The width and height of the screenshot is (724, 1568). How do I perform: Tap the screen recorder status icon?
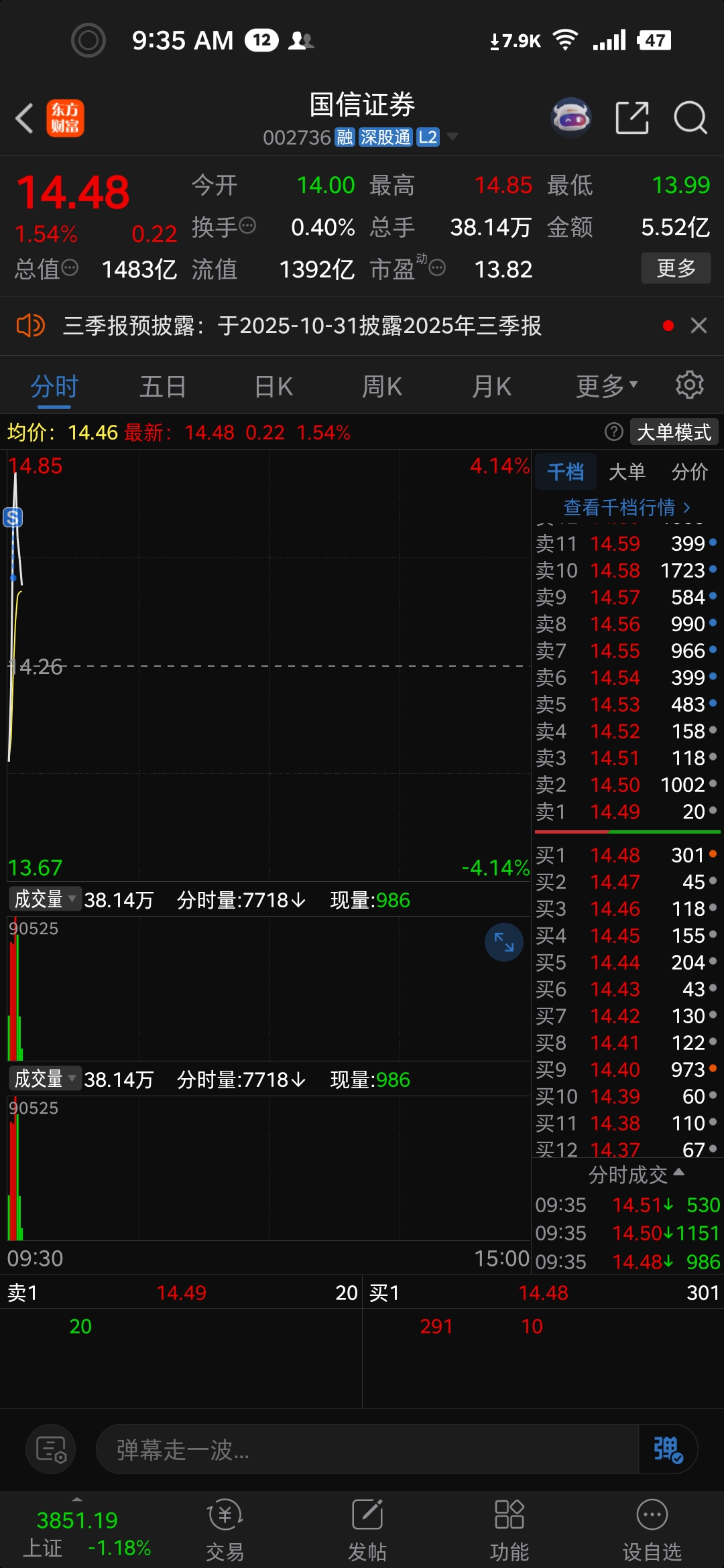point(88,40)
